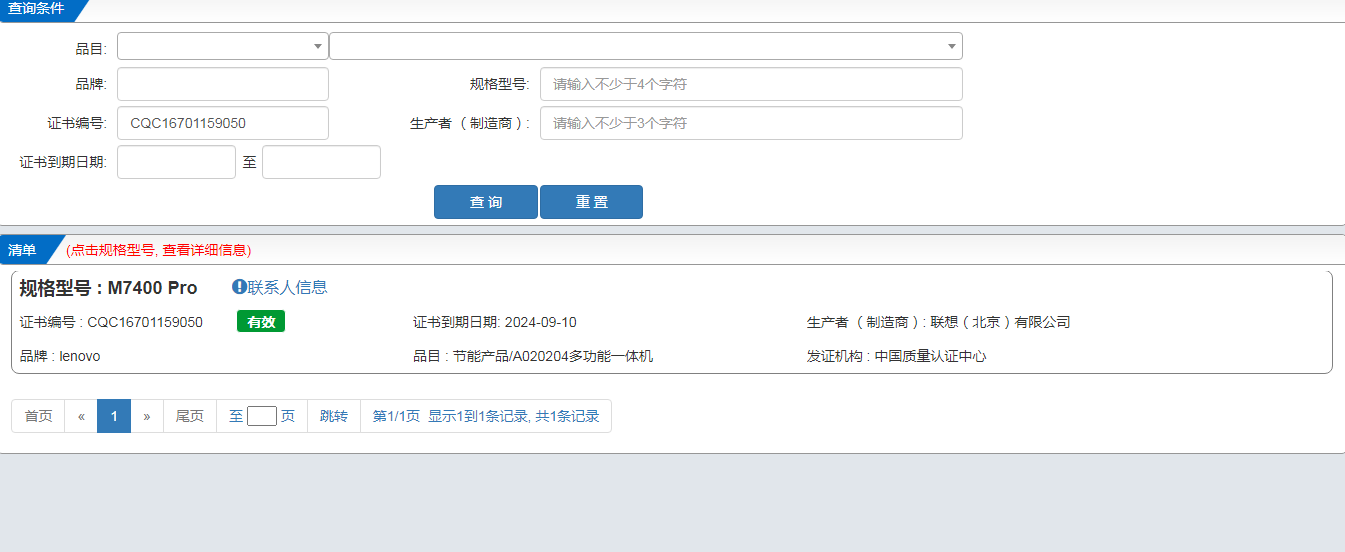
Task: Click the 跳转 button
Action: pos(334,416)
